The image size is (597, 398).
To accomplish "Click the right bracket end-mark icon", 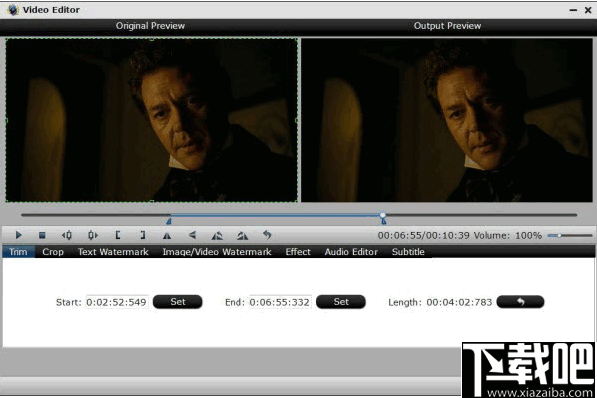I will (x=142, y=235).
